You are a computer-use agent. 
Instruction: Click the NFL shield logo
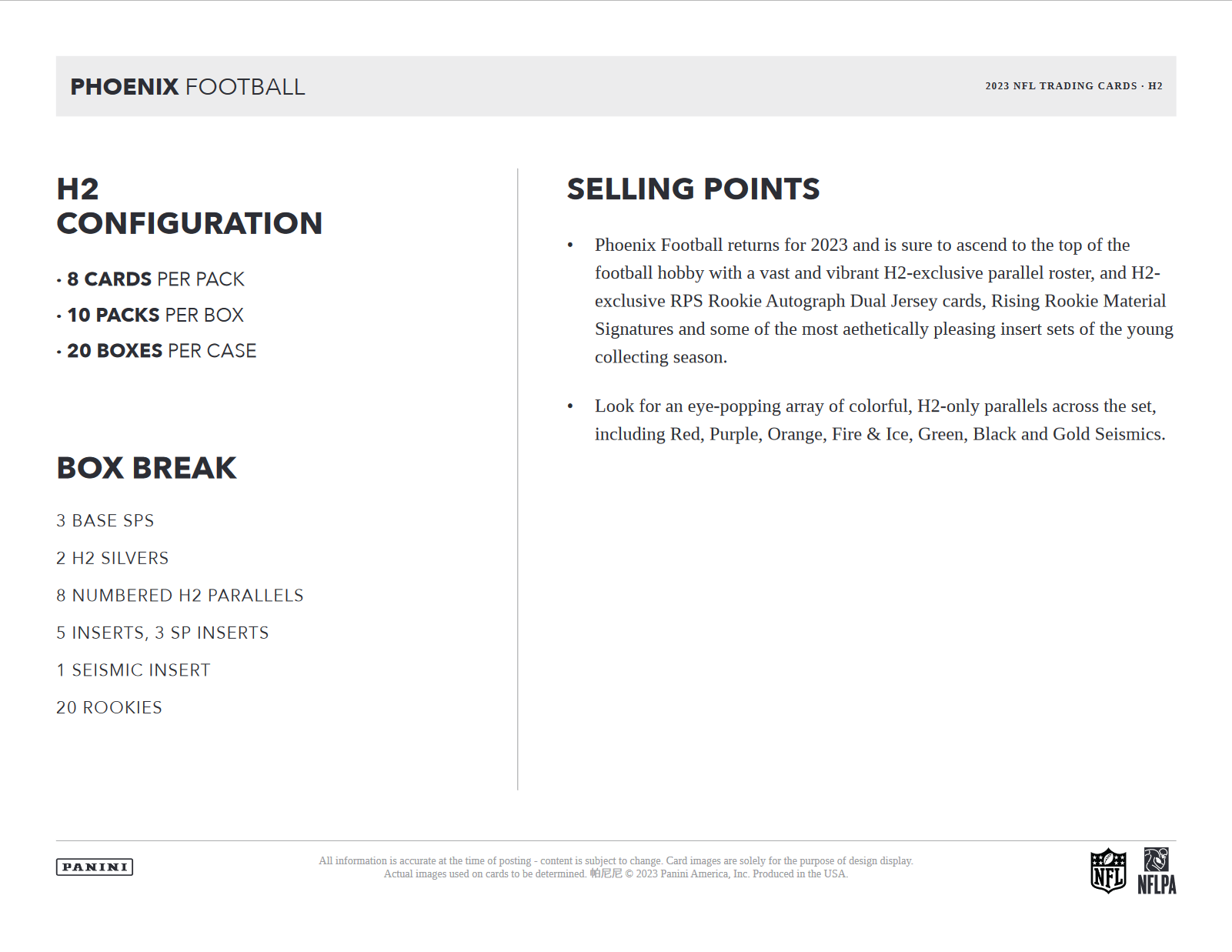coord(1108,870)
